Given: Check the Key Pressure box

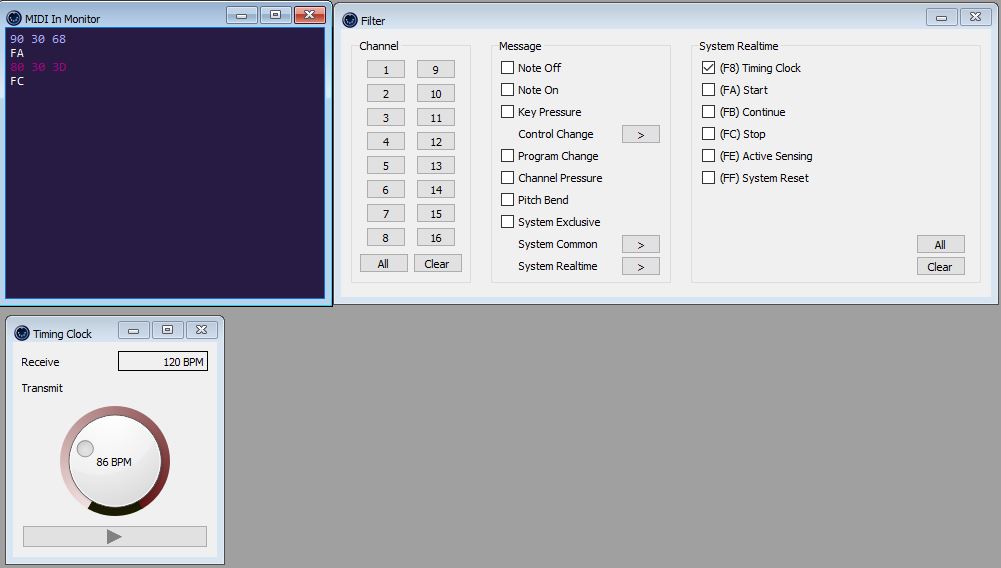Looking at the screenshot, I should point(508,112).
